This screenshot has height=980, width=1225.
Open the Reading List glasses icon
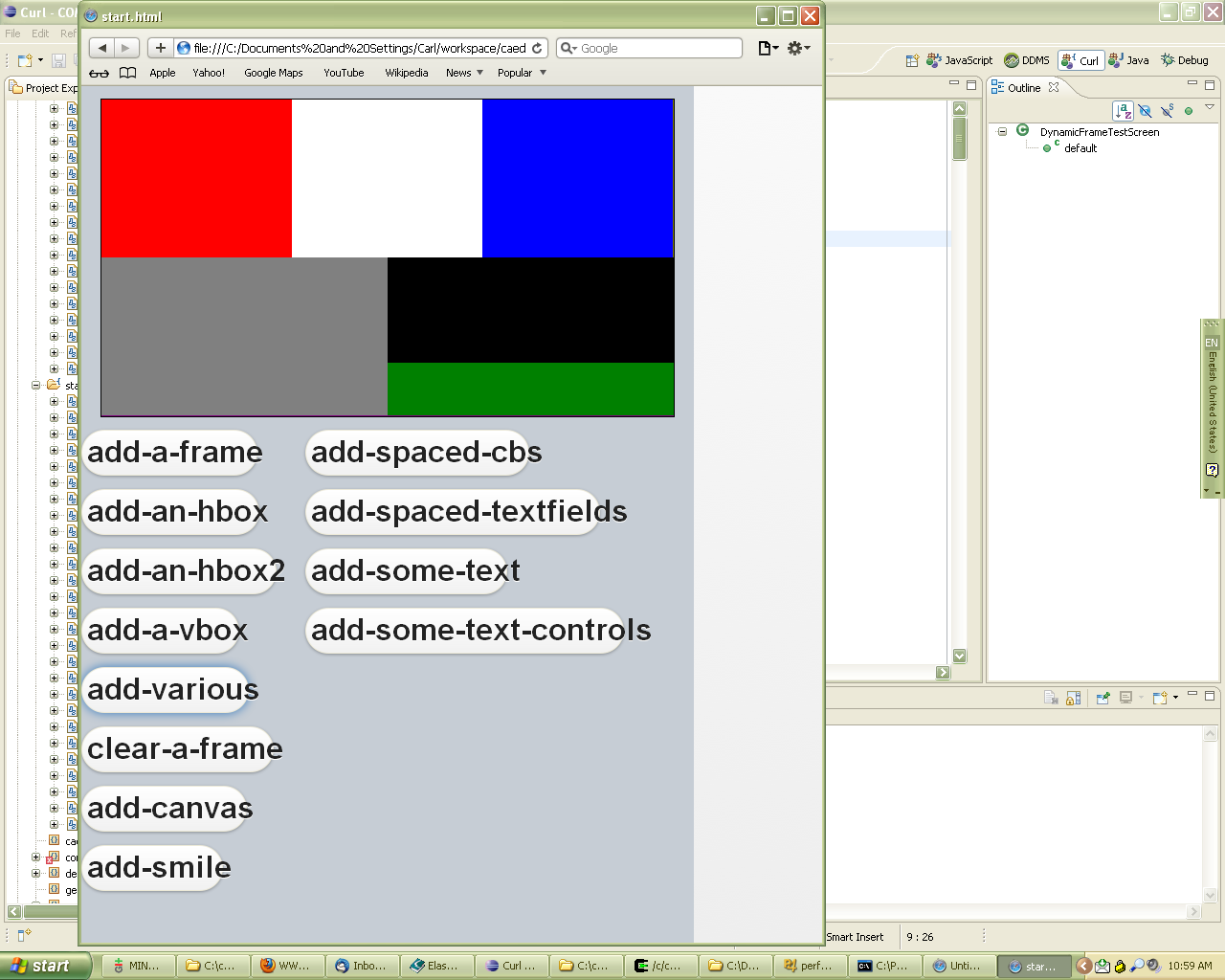(99, 73)
